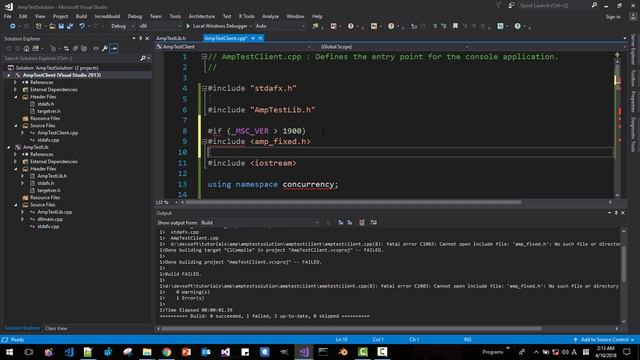The width and height of the screenshot is (640, 360).
Task: Save the current file with the floppy icon
Action: pos(61,26)
